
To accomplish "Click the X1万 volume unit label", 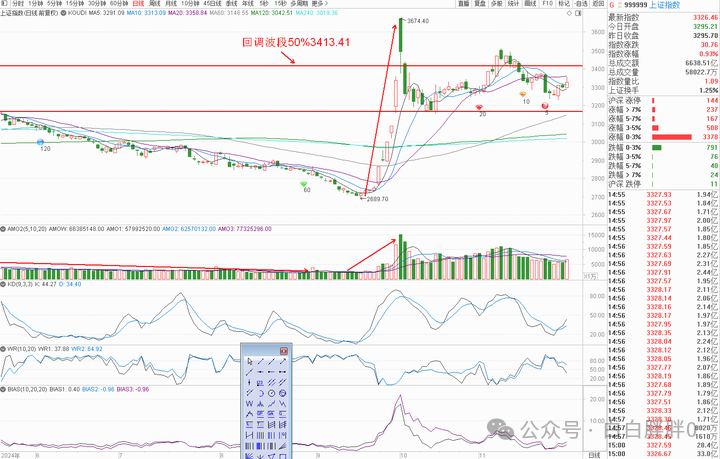I will pos(590,276).
